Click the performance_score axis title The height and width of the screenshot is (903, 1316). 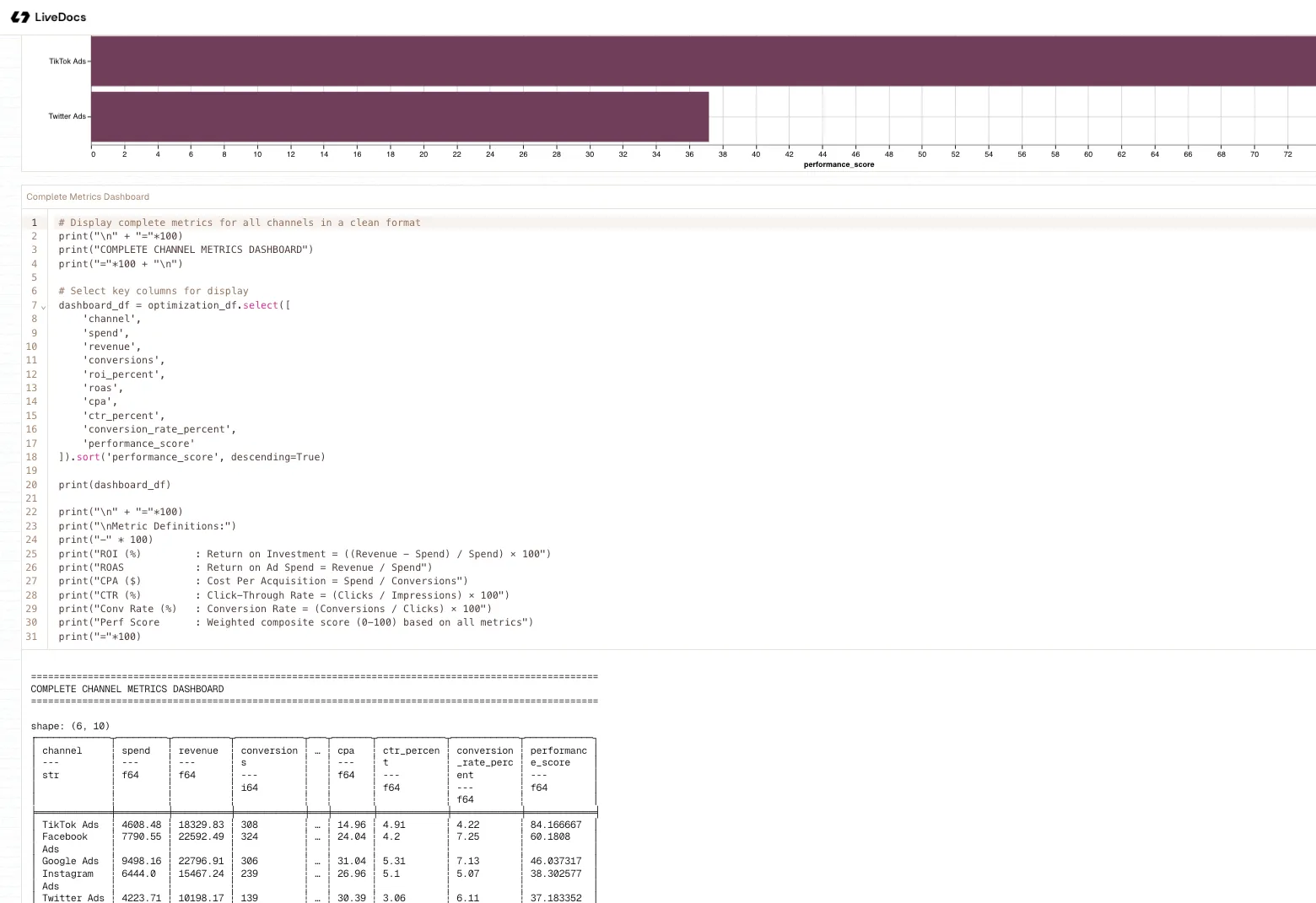pos(839,164)
